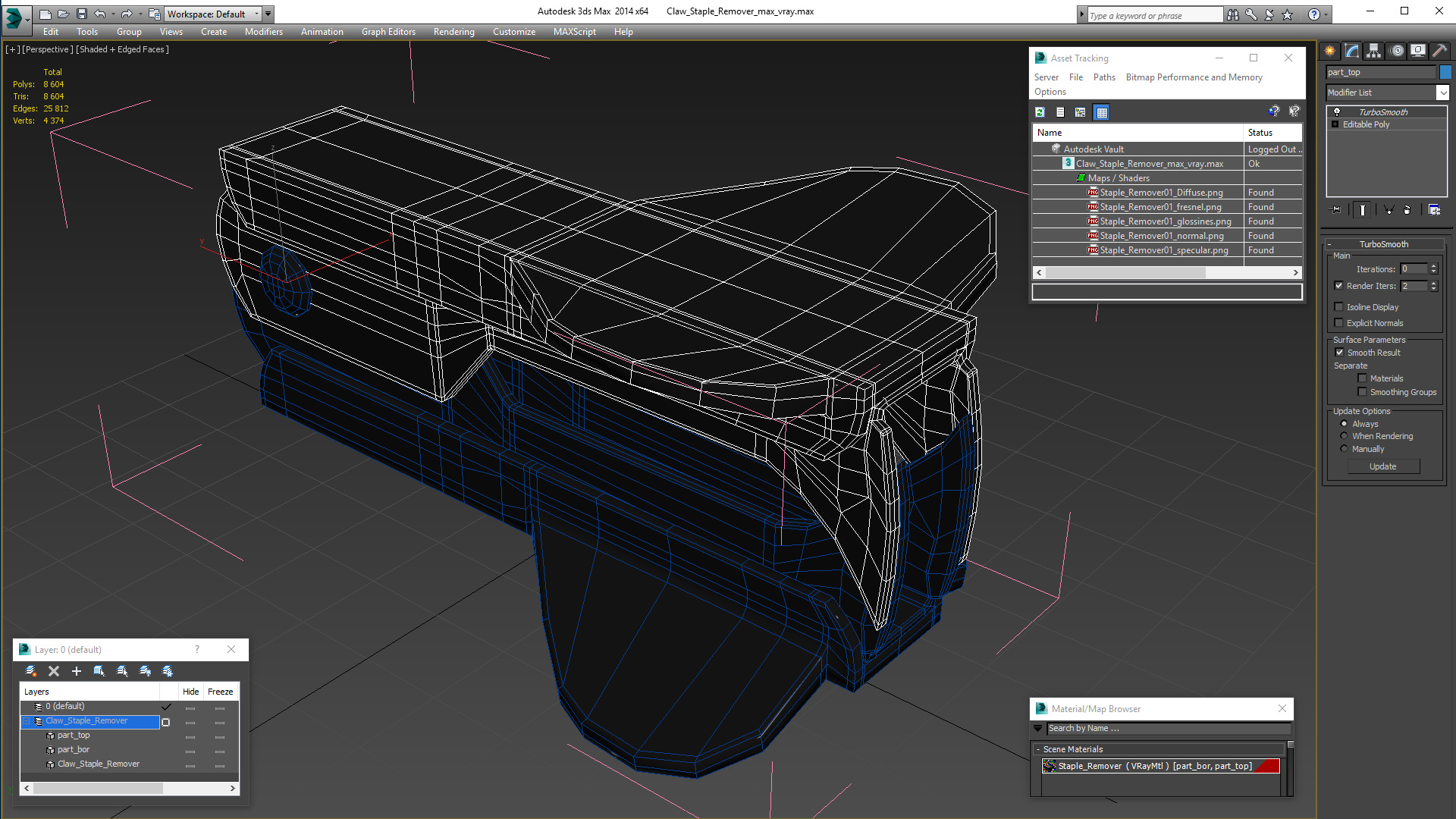The height and width of the screenshot is (819, 1456).
Task: Click the Perspective viewport label
Action: (48, 49)
